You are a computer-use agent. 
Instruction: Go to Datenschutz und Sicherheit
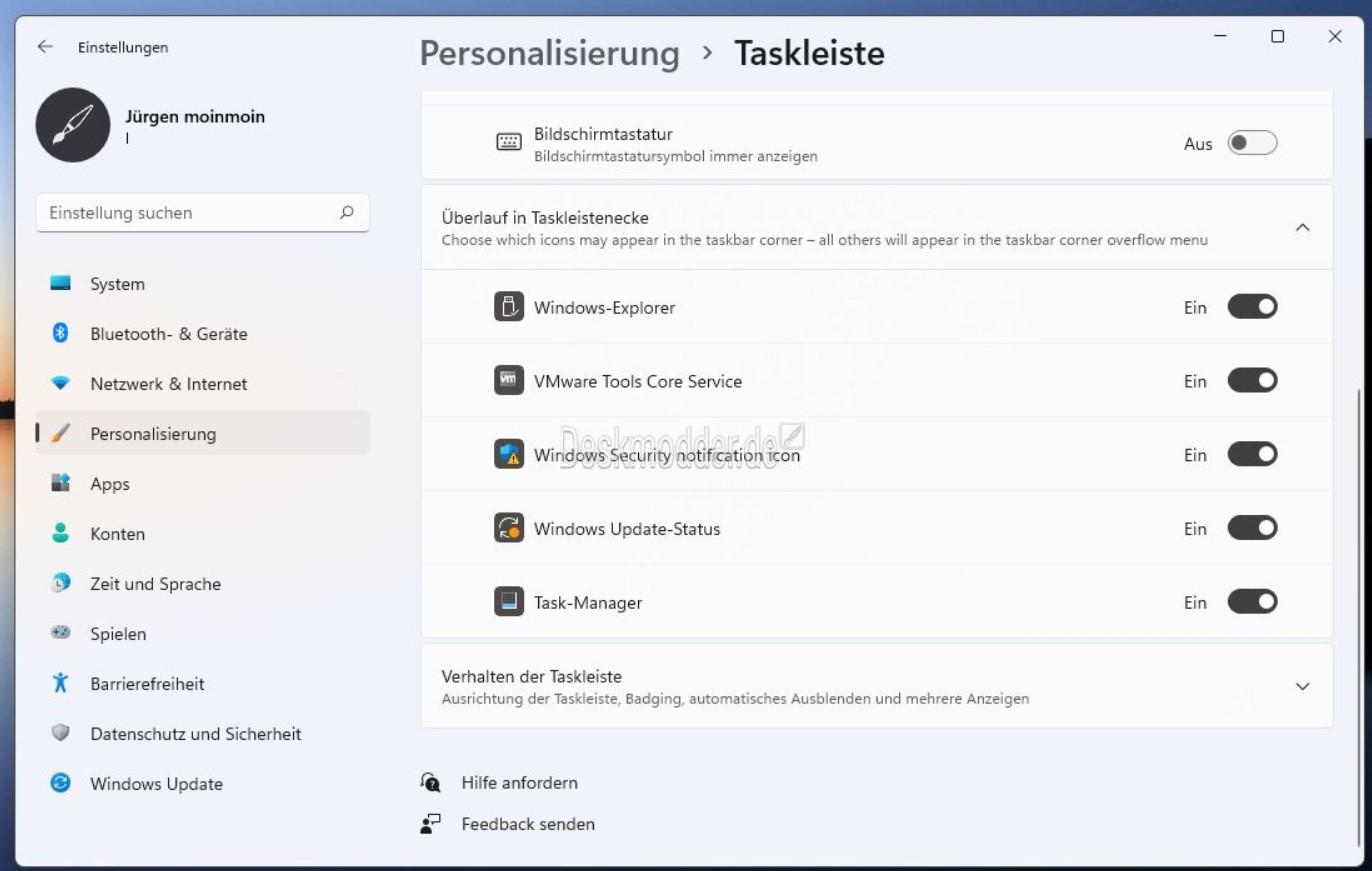pos(203,734)
